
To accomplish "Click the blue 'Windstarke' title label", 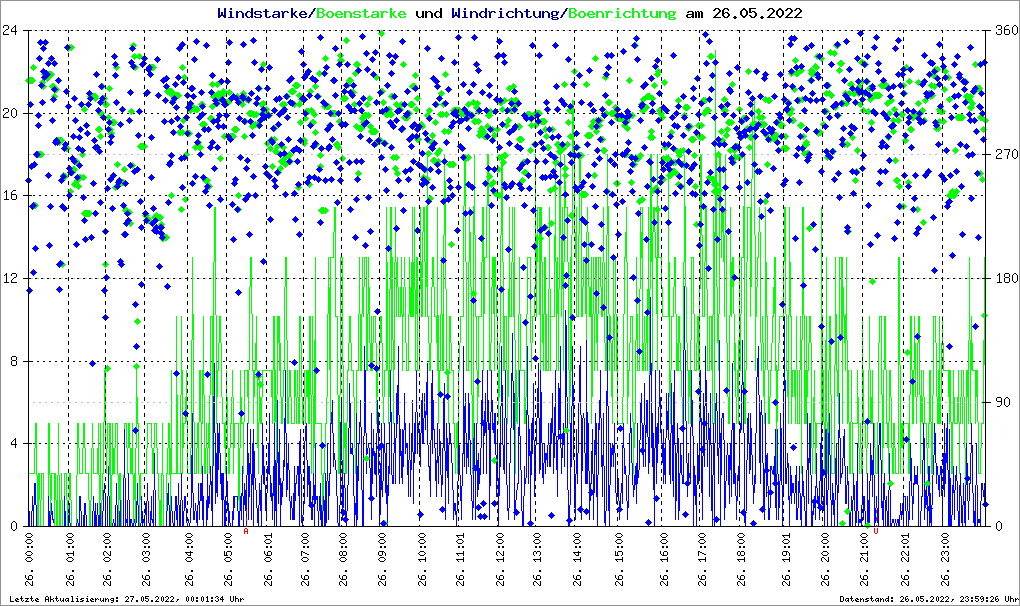I will (263, 13).
